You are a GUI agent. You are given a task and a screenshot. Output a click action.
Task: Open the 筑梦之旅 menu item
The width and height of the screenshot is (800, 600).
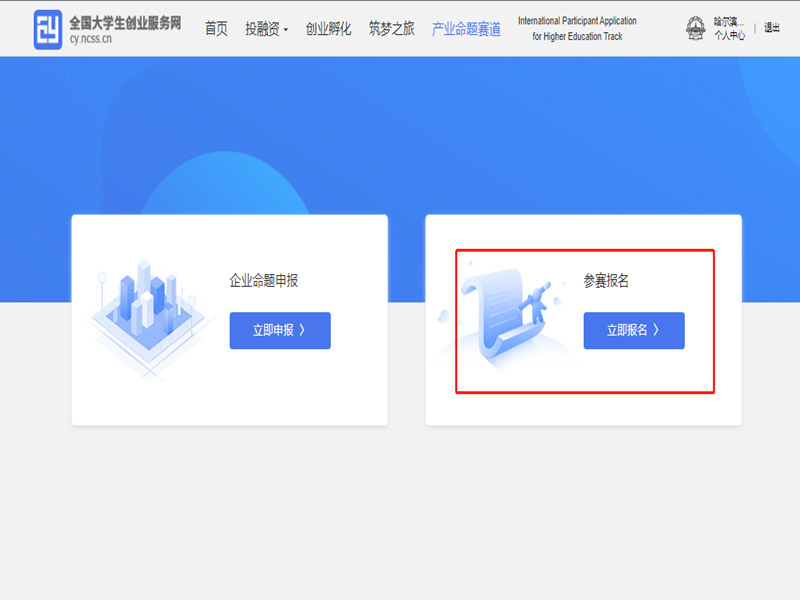(391, 29)
